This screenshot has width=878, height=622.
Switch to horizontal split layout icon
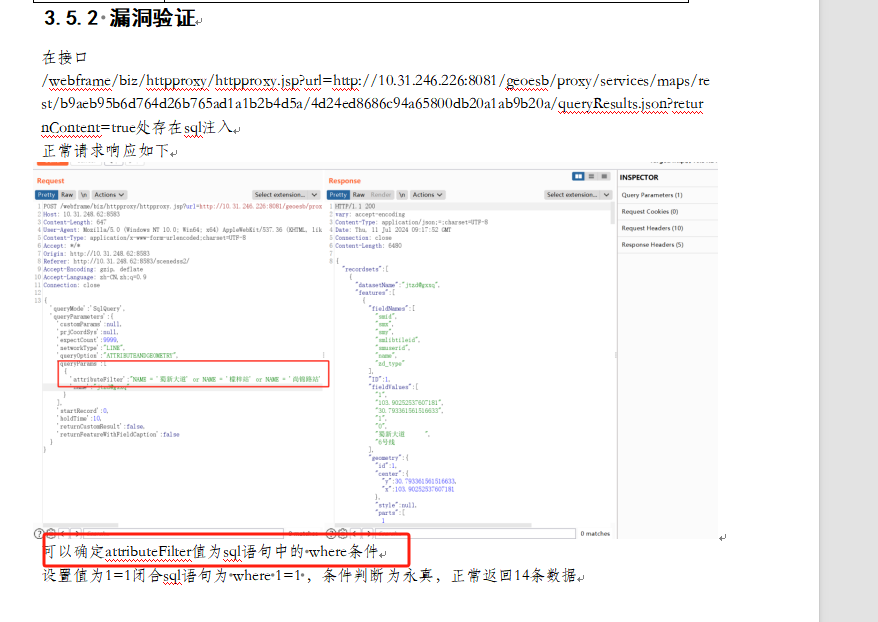[x=590, y=177]
